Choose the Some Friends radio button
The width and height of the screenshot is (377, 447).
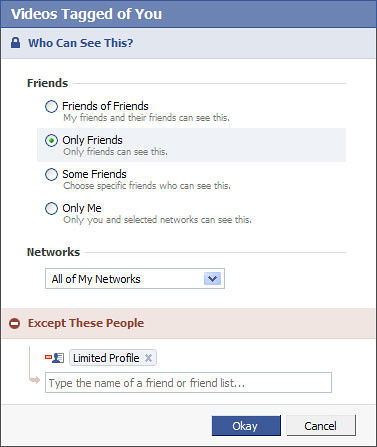pos(51,174)
